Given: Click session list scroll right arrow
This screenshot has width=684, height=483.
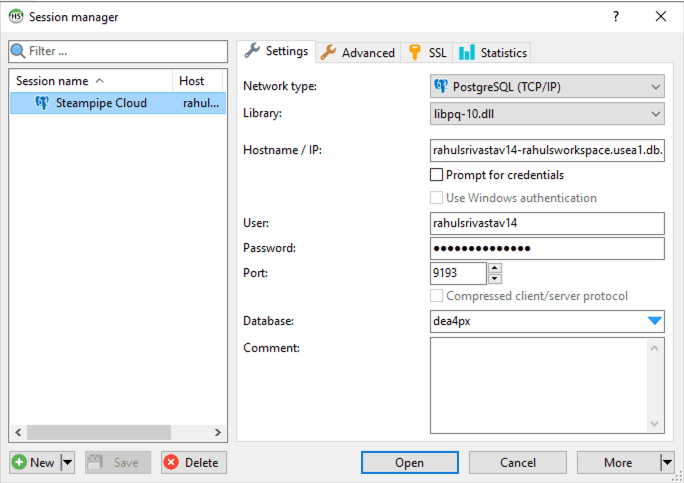Looking at the screenshot, I should point(218,432).
